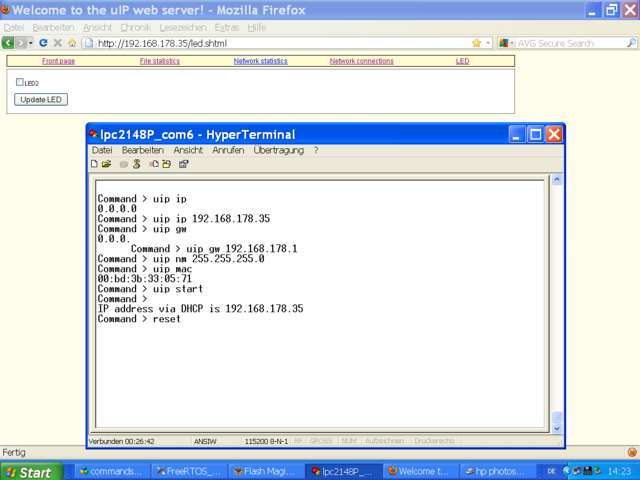Open HyperTerminal Ansicht menu
Screen dimensions: 640x480
coord(188,150)
